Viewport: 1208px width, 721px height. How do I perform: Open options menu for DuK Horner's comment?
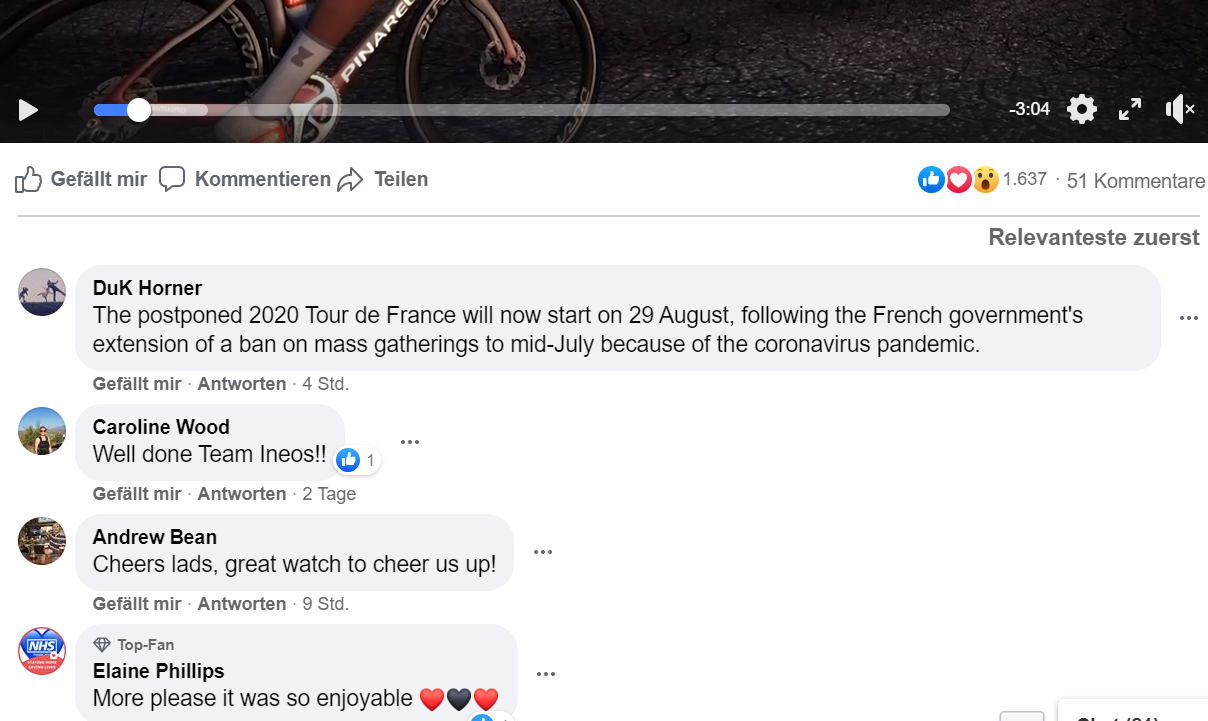(1188, 318)
